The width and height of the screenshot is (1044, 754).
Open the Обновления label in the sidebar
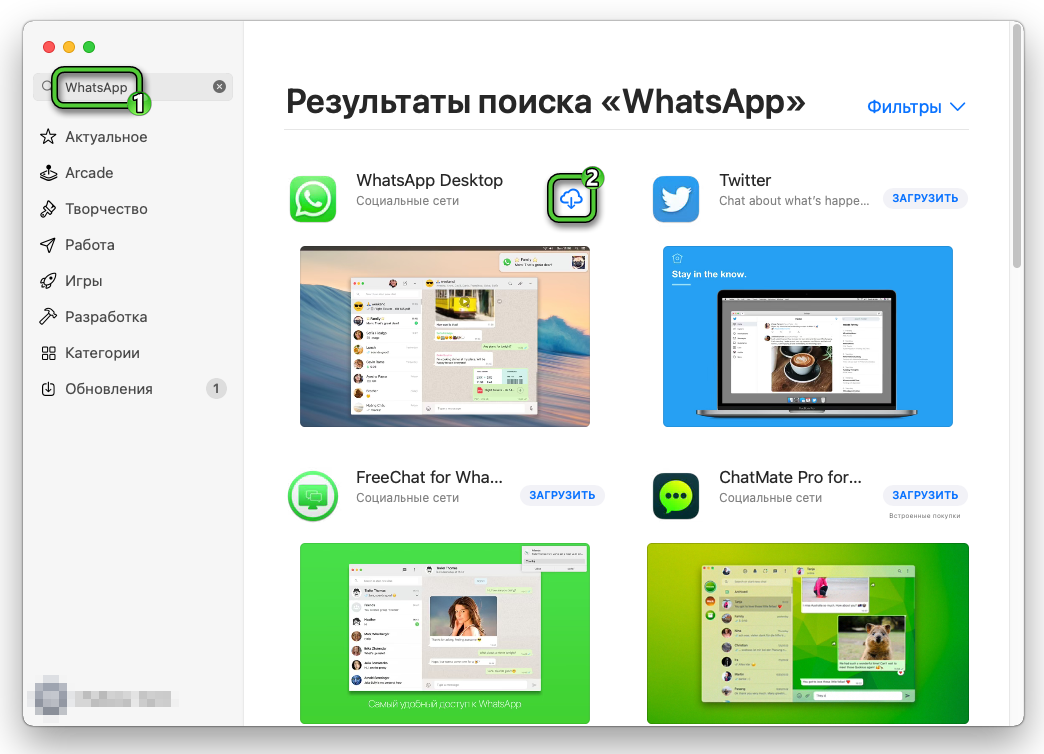point(109,388)
